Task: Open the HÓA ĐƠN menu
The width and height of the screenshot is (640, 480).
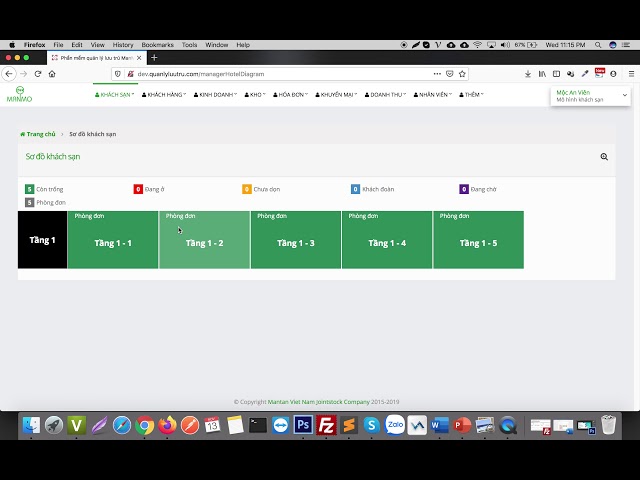Action: (x=293, y=95)
